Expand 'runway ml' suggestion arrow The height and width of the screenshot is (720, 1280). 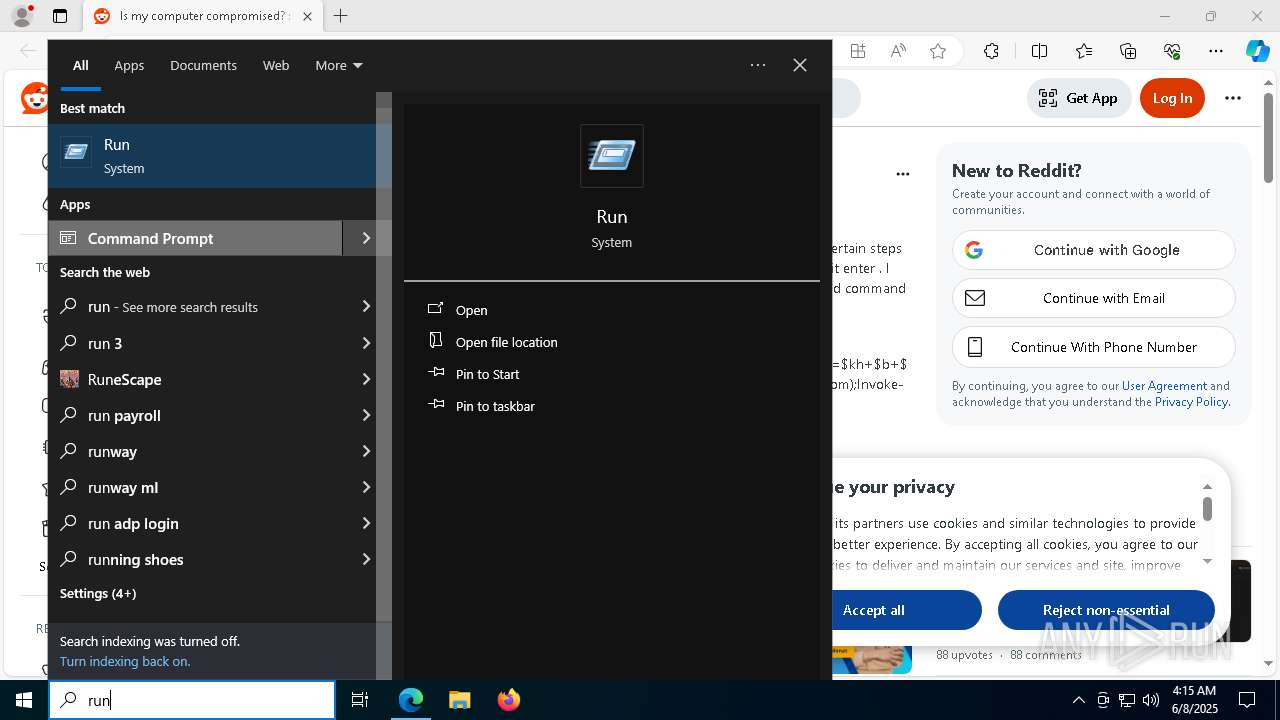coord(366,487)
